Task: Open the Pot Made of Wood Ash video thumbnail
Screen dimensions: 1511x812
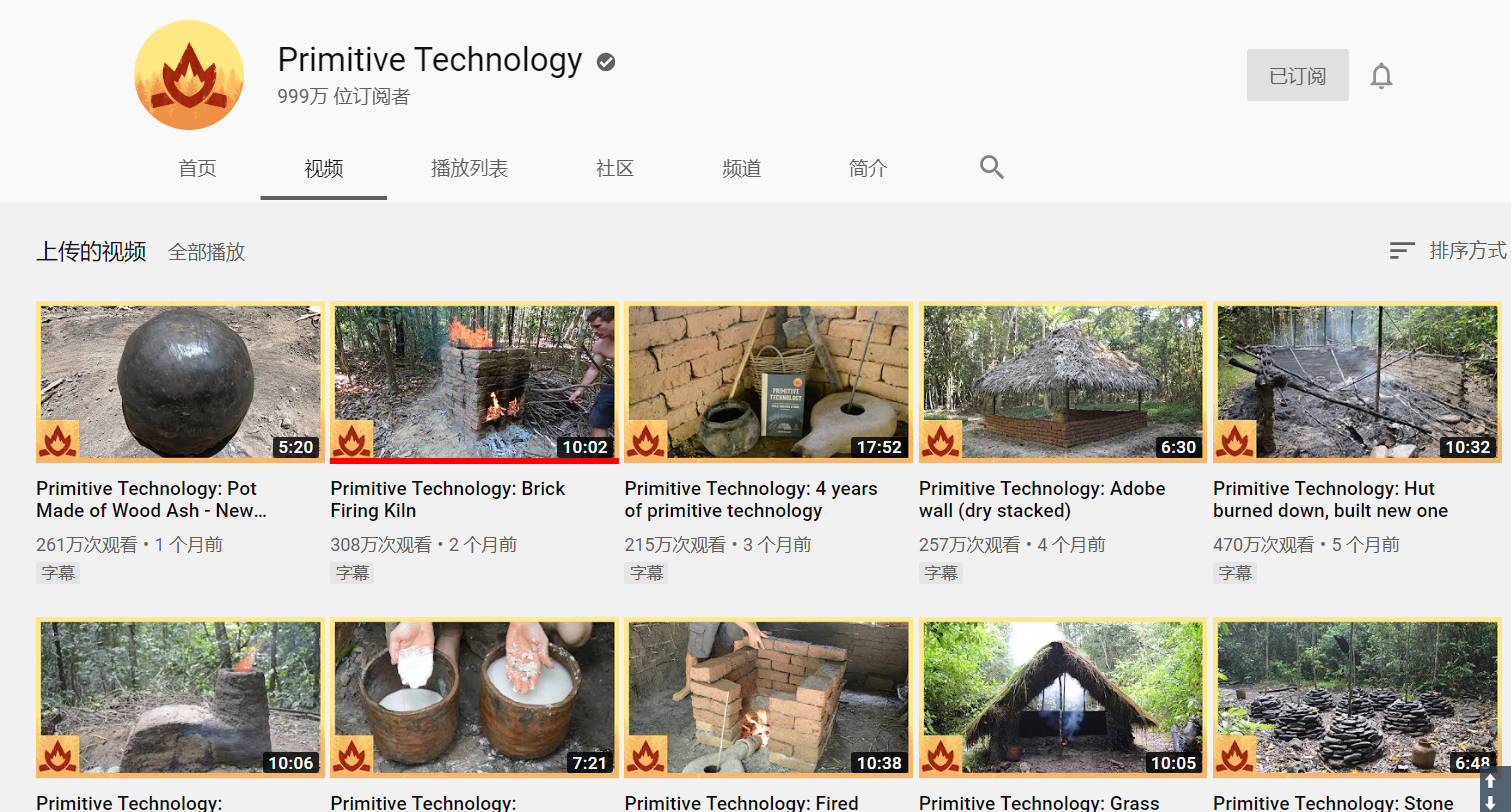Action: coord(179,382)
